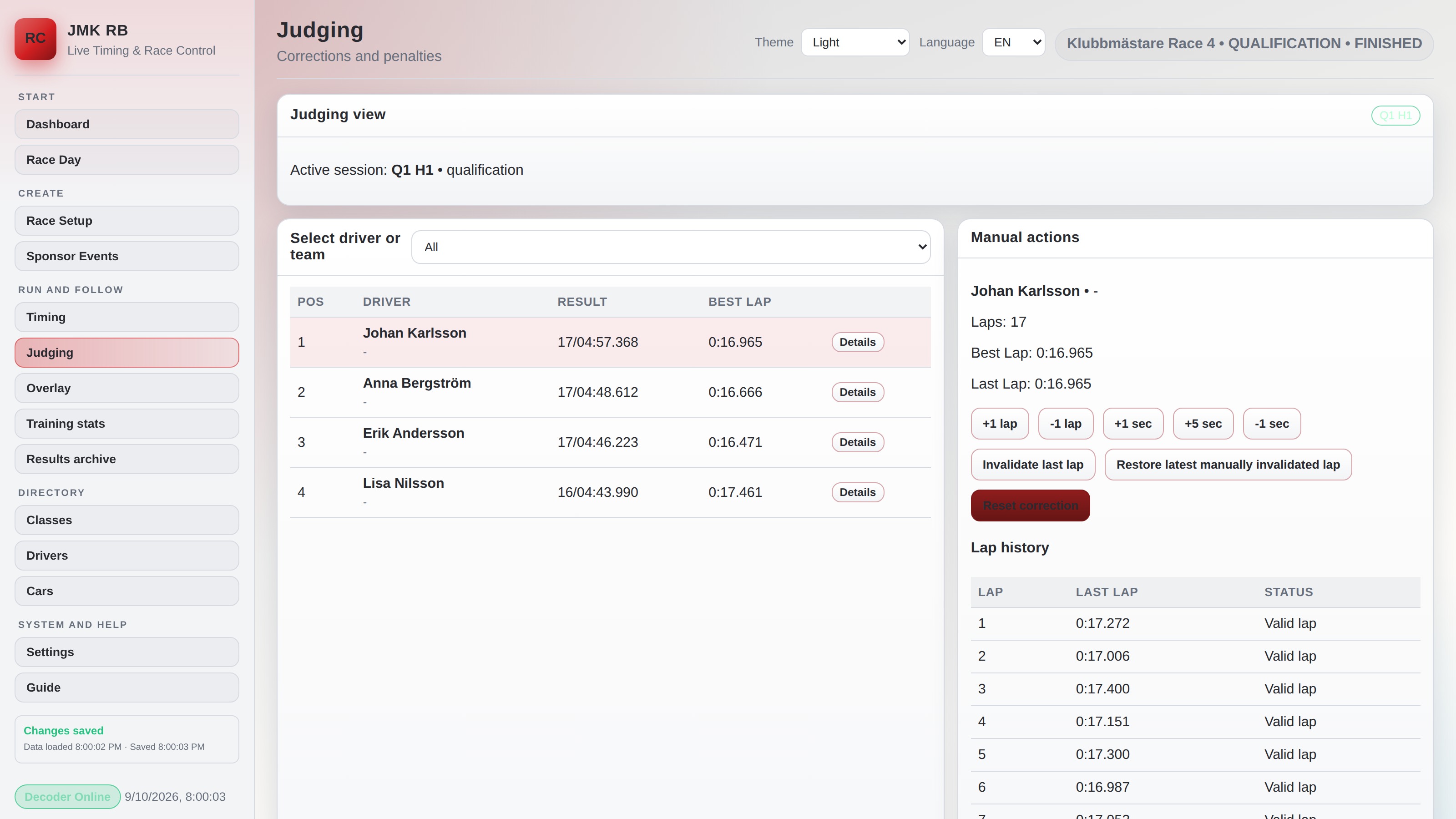The height and width of the screenshot is (819, 1456).
Task: Apply the +5 sec penalty
Action: coord(1203,423)
